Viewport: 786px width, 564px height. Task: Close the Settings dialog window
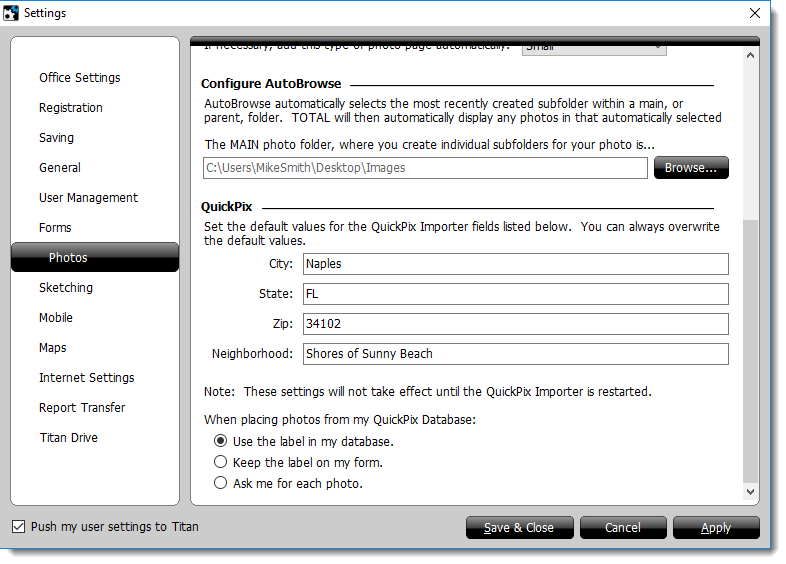click(x=754, y=13)
